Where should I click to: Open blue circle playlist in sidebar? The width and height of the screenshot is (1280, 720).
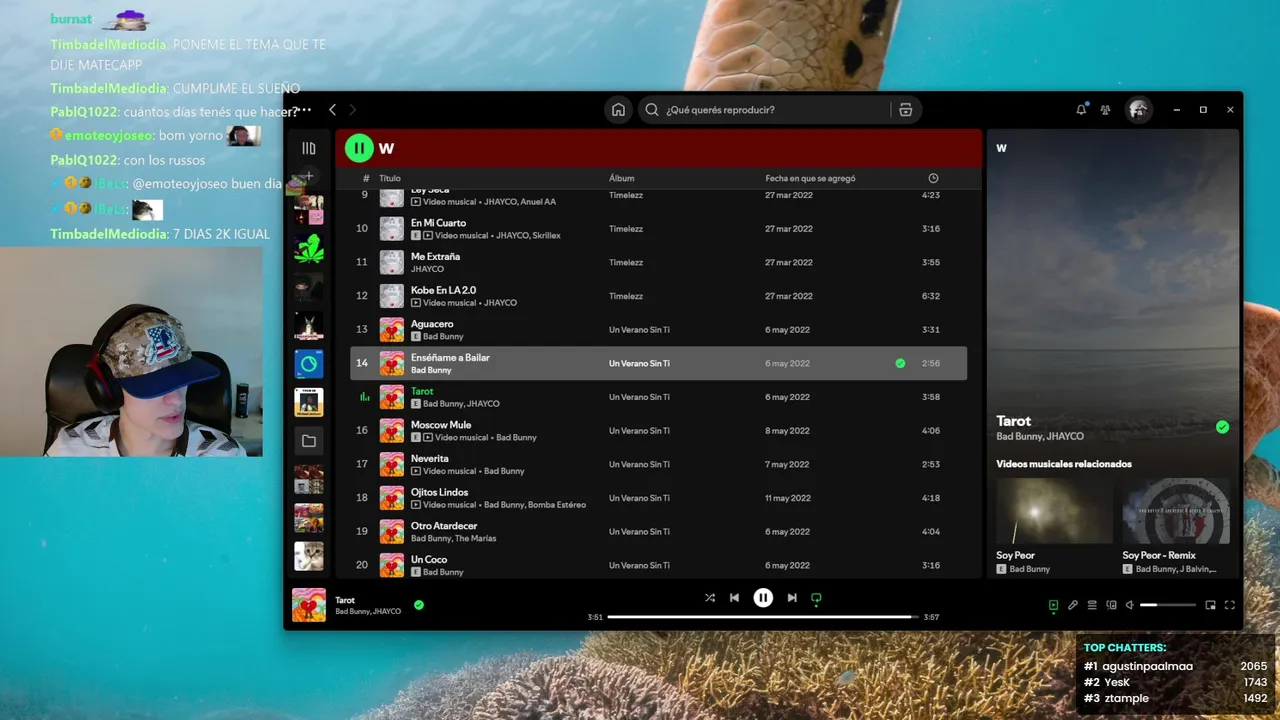point(309,364)
